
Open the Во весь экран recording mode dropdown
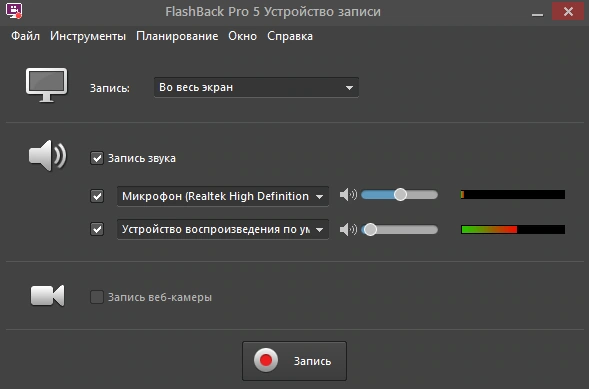click(x=256, y=87)
